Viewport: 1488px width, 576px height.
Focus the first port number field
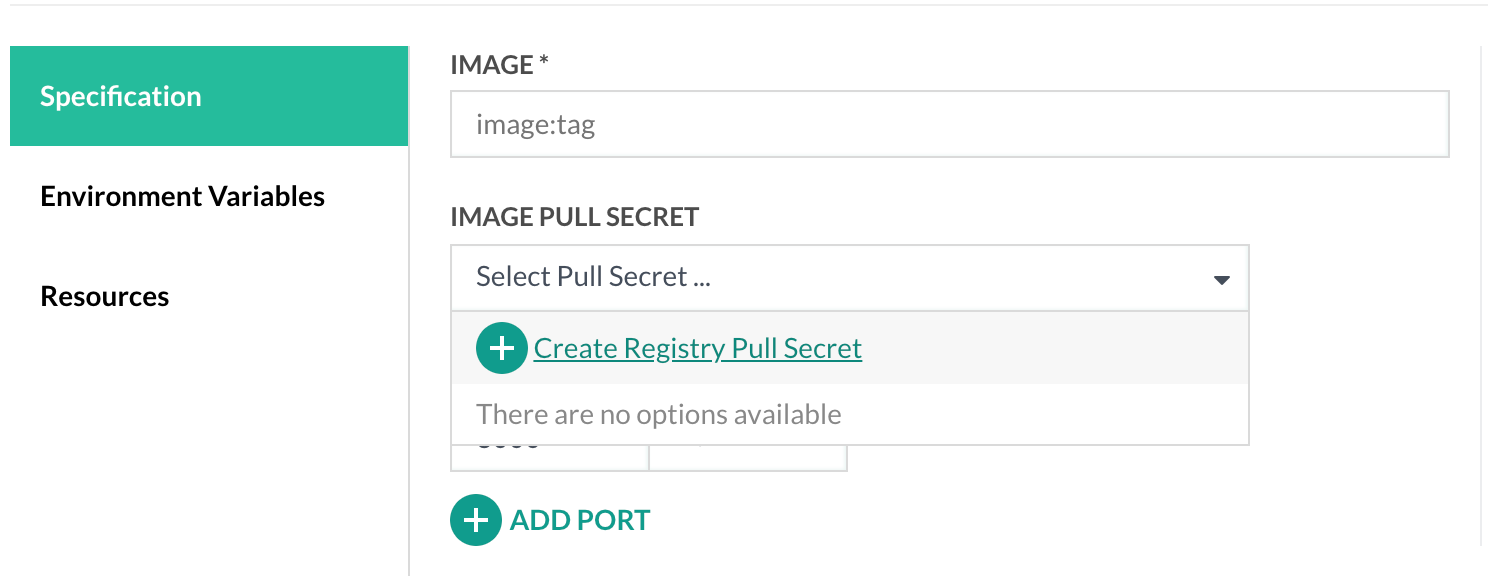[x=549, y=458]
